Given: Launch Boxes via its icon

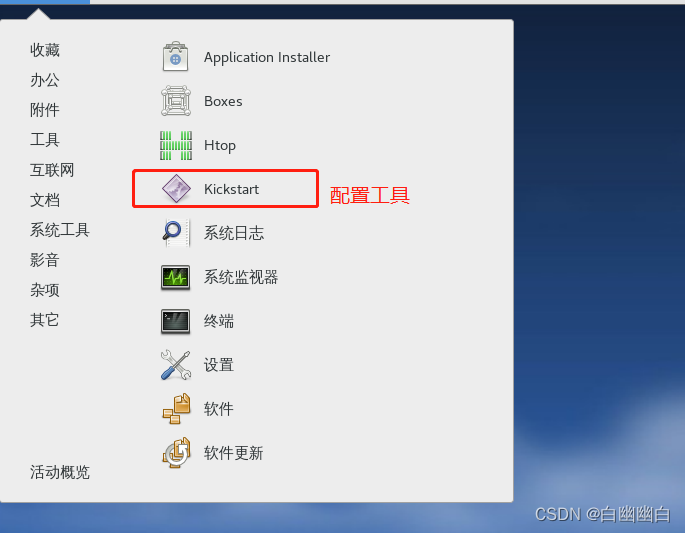Looking at the screenshot, I should pyautogui.click(x=176, y=101).
